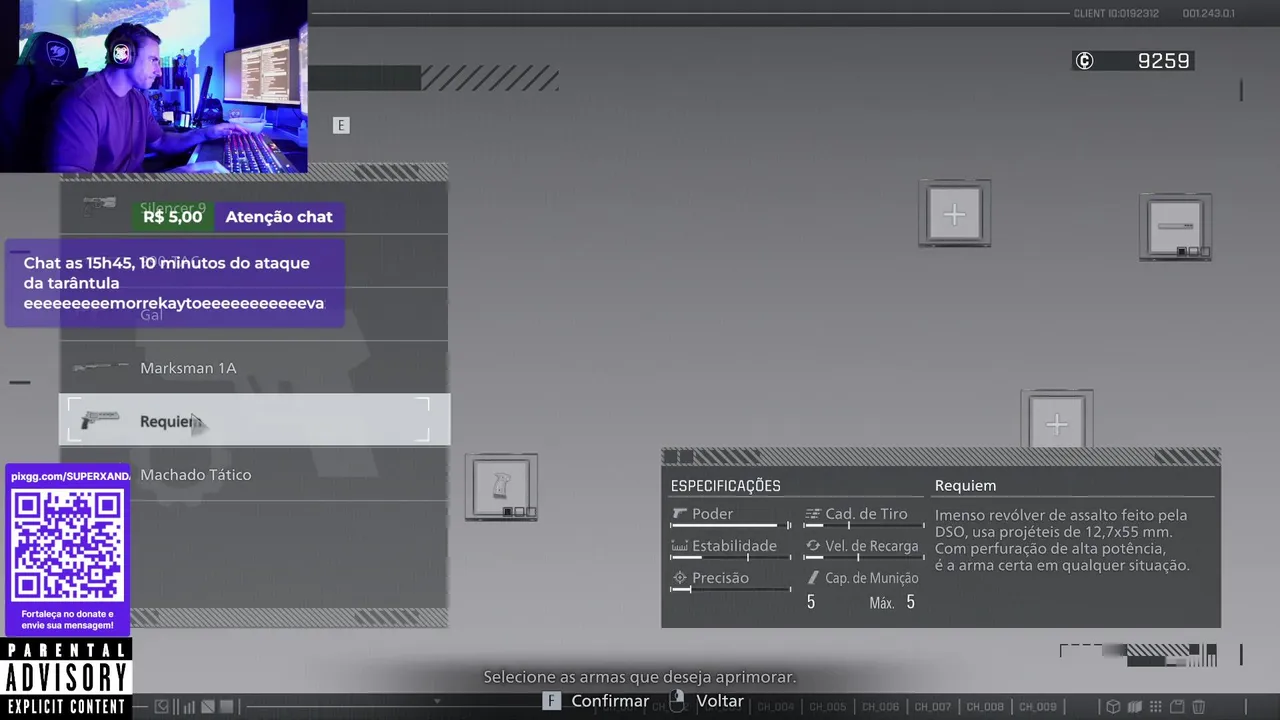This screenshot has width=1280, height=720.
Task: Click the Vel. de Recarga bar
Action: (x=863, y=557)
